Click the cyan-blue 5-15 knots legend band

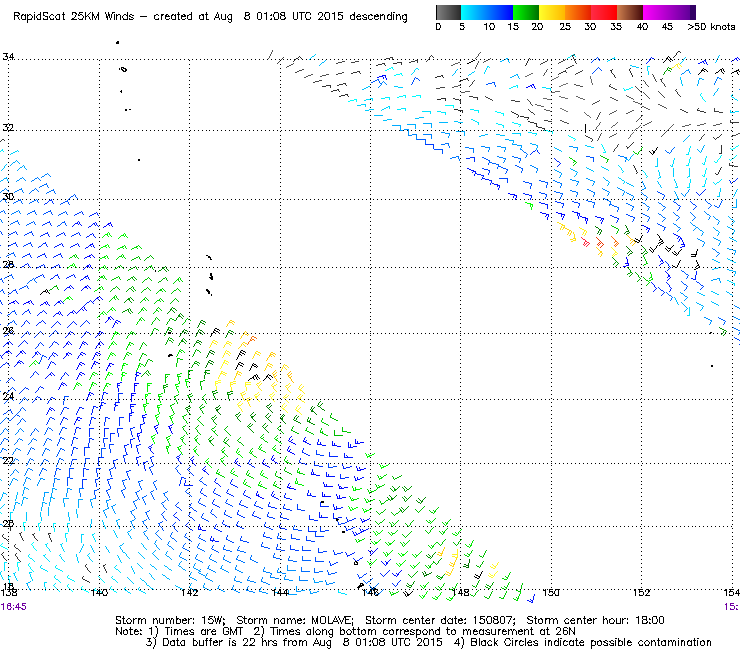coord(487,12)
